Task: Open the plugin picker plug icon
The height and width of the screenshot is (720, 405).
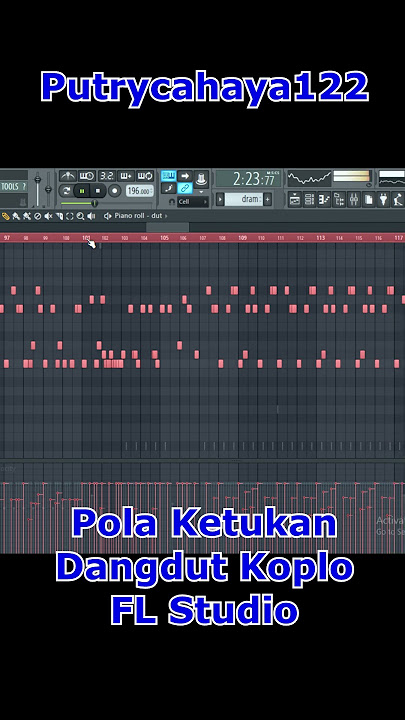Action: pos(383,199)
